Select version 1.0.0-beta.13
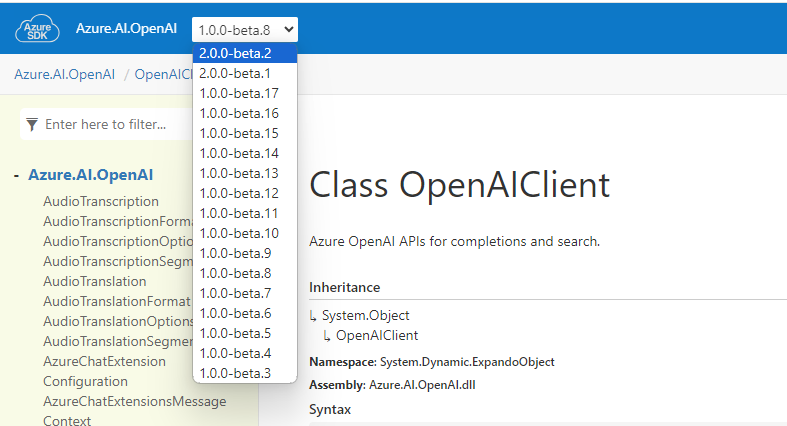 point(245,174)
